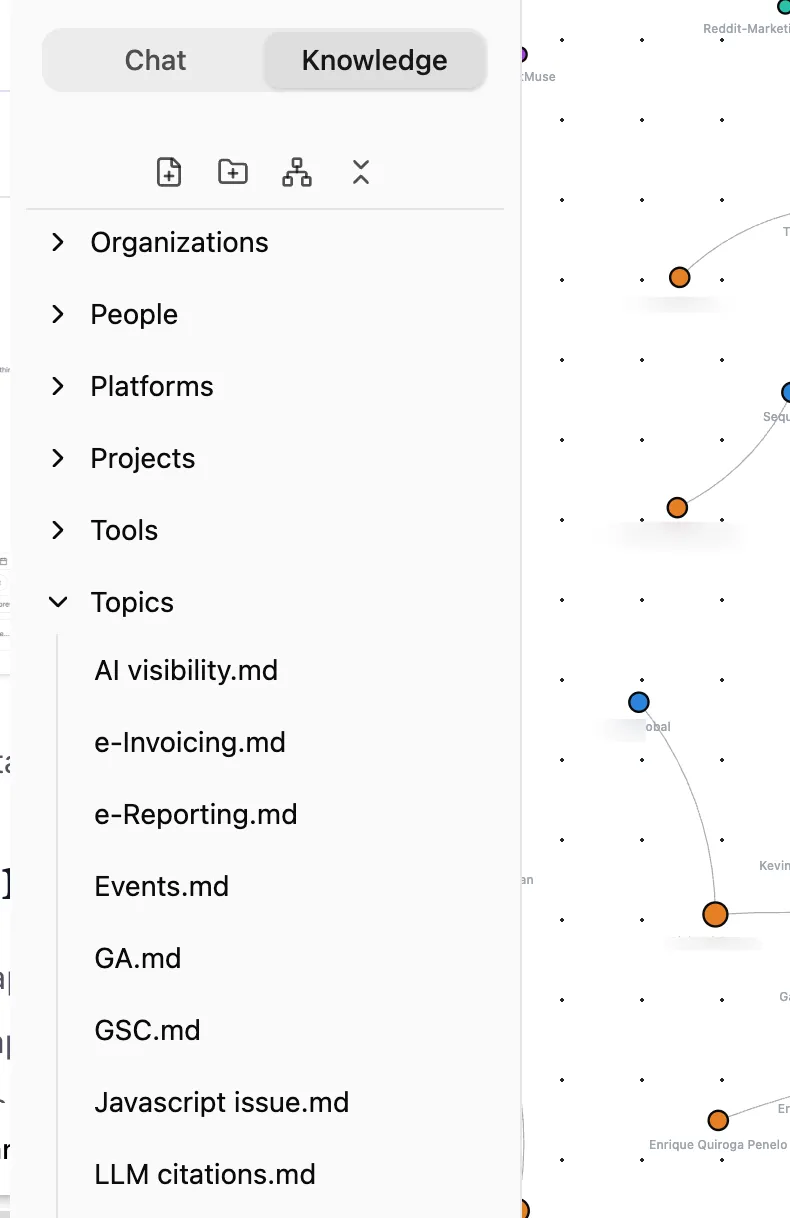Open the graph hierarchy view icon

(x=297, y=172)
